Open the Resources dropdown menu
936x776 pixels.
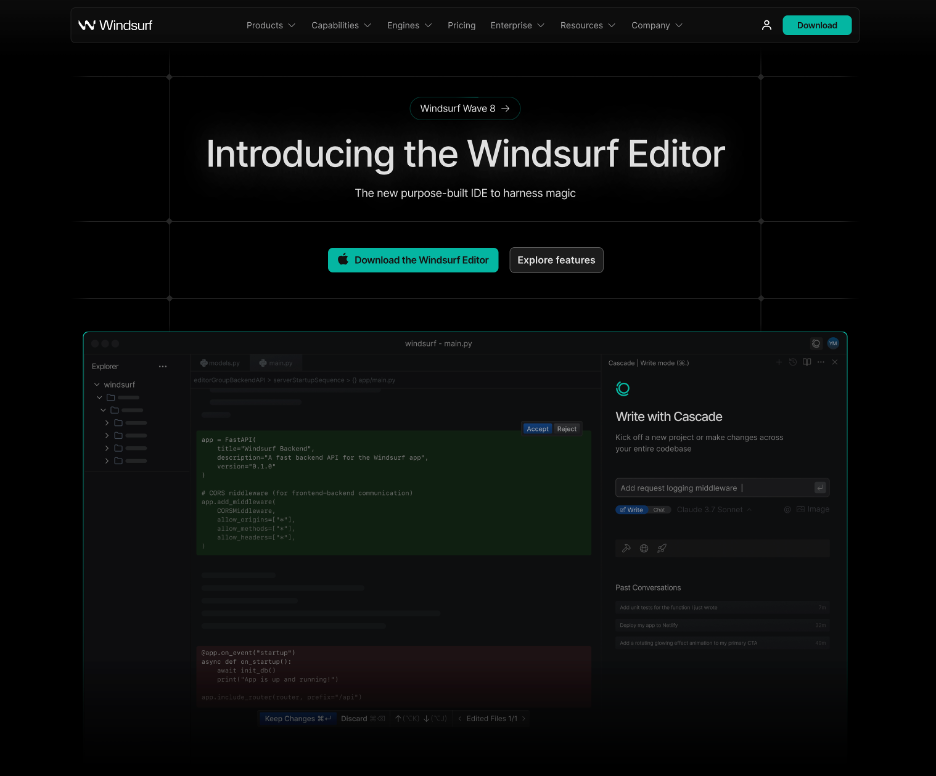[x=587, y=25]
